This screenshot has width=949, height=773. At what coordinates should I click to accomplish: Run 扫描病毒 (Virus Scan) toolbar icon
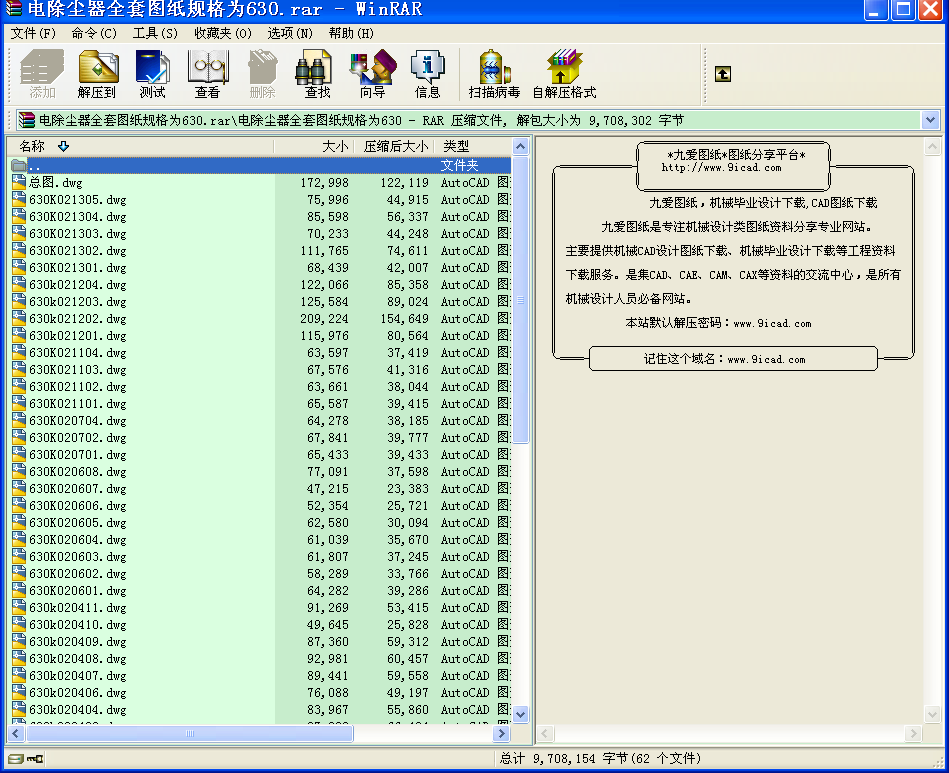tap(494, 74)
